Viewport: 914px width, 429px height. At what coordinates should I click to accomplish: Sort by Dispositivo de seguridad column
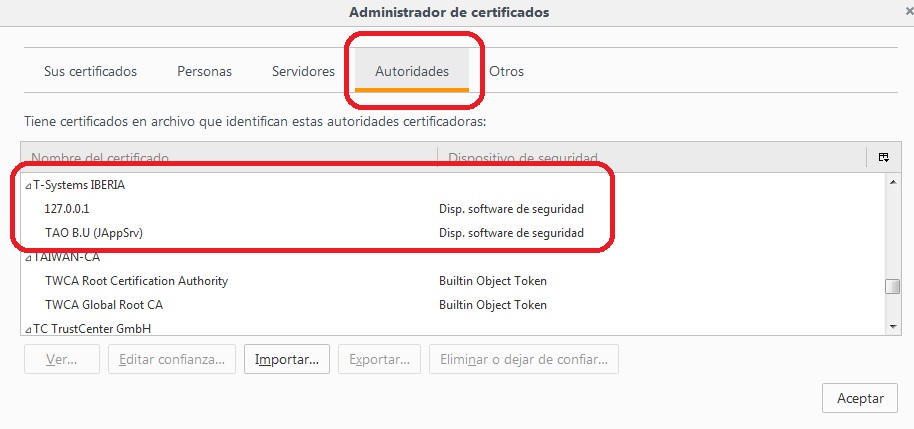(x=652, y=157)
